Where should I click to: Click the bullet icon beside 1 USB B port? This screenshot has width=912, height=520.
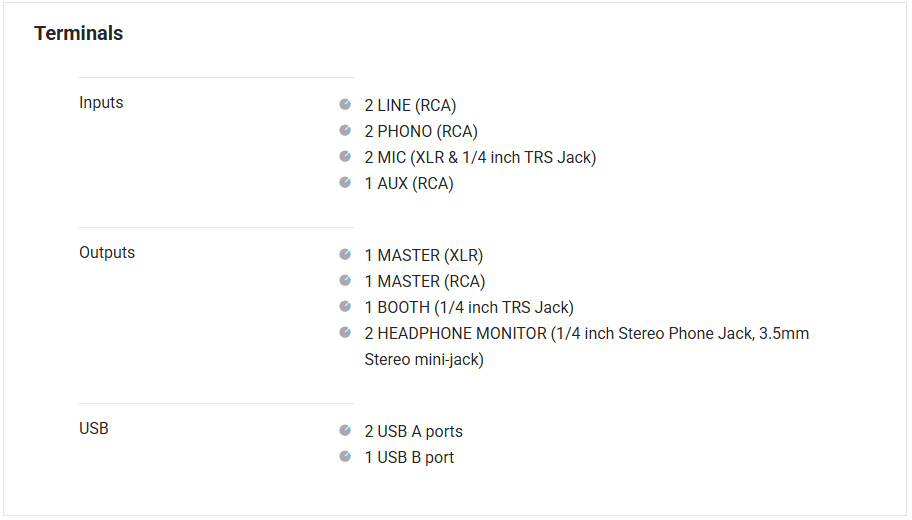tap(345, 457)
